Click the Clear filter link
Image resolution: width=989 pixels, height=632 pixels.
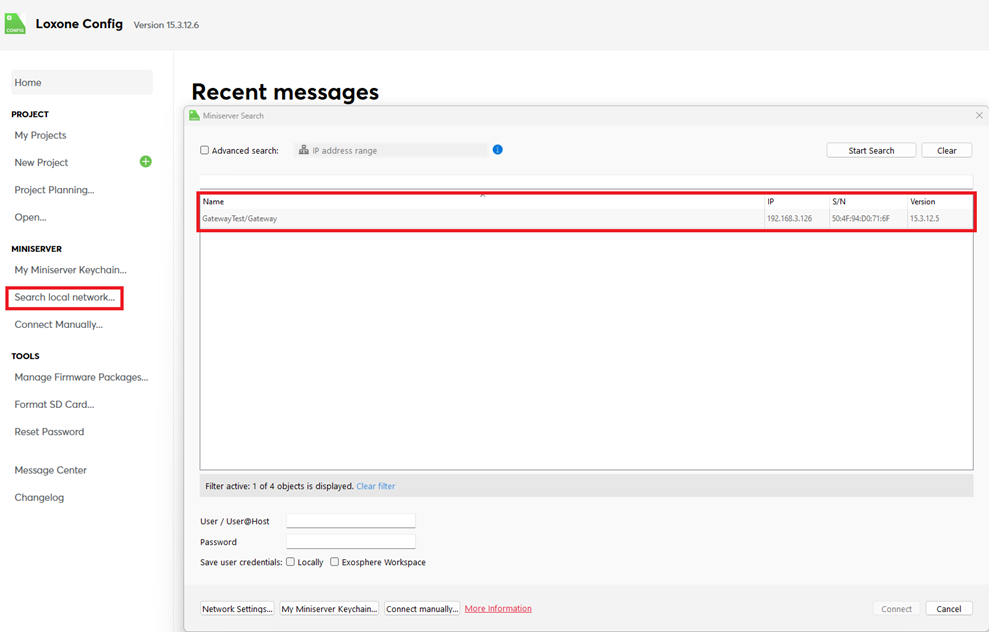[375, 486]
